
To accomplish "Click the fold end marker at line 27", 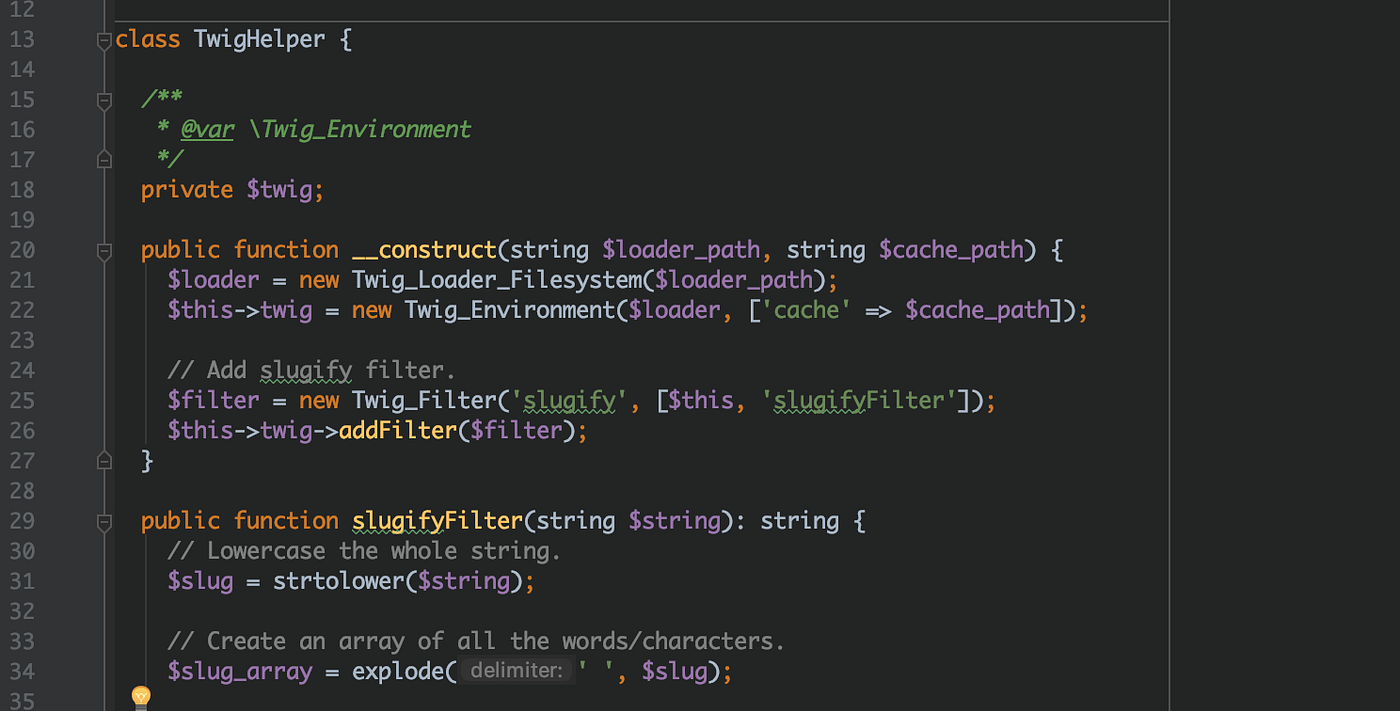I will (103, 460).
